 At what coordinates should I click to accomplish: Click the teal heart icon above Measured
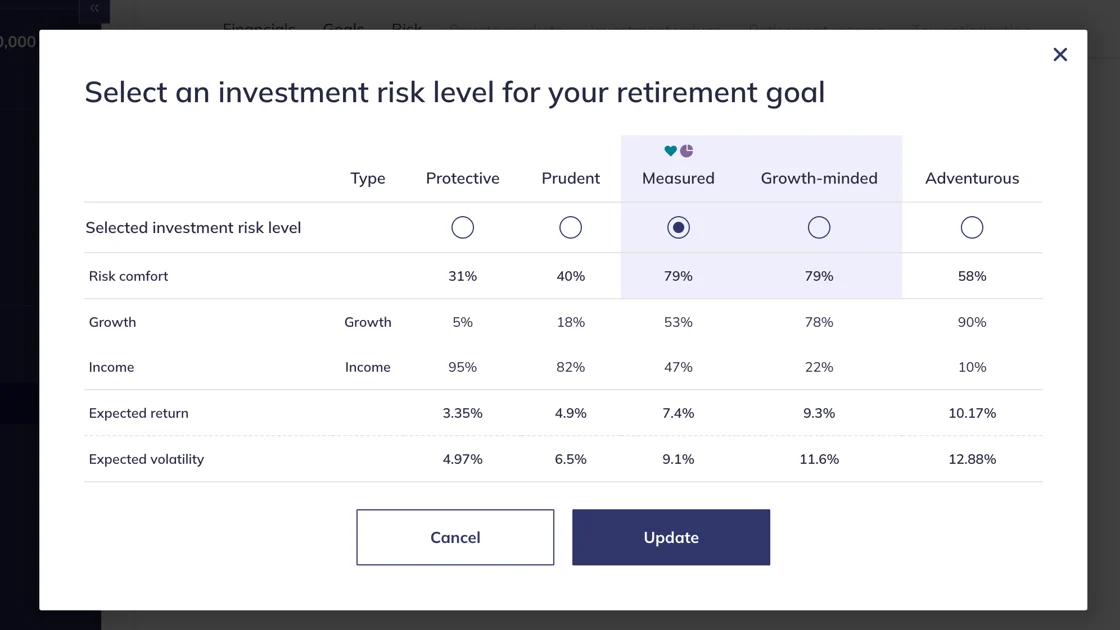(x=670, y=151)
